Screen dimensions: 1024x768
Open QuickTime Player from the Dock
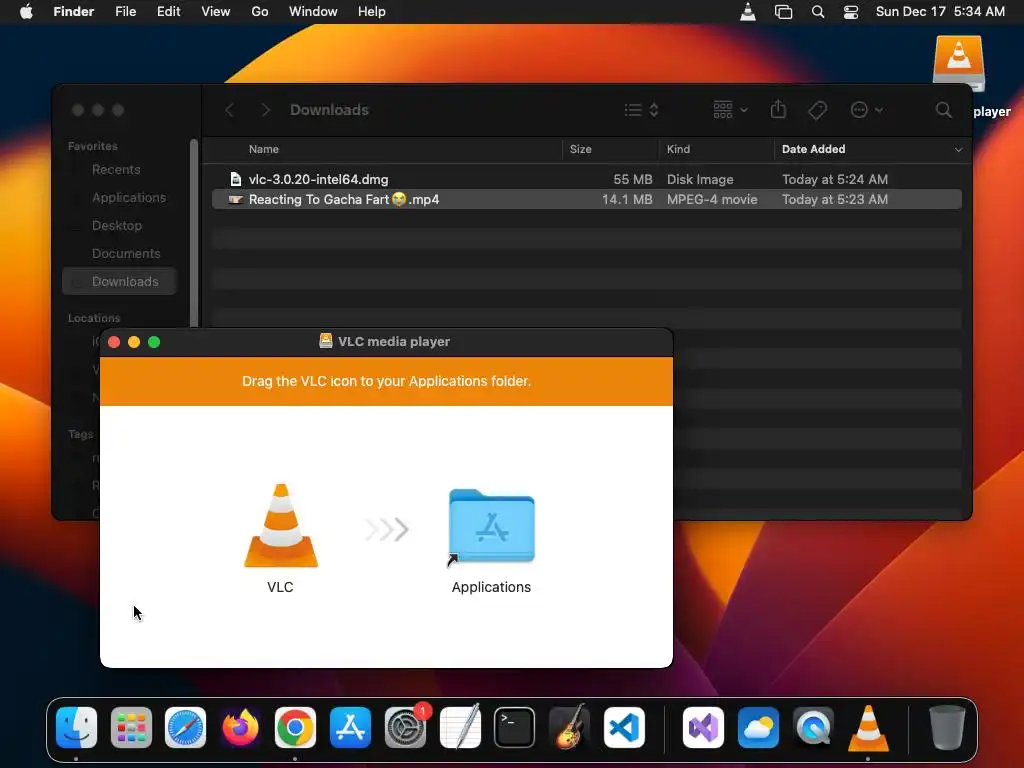tap(813, 727)
